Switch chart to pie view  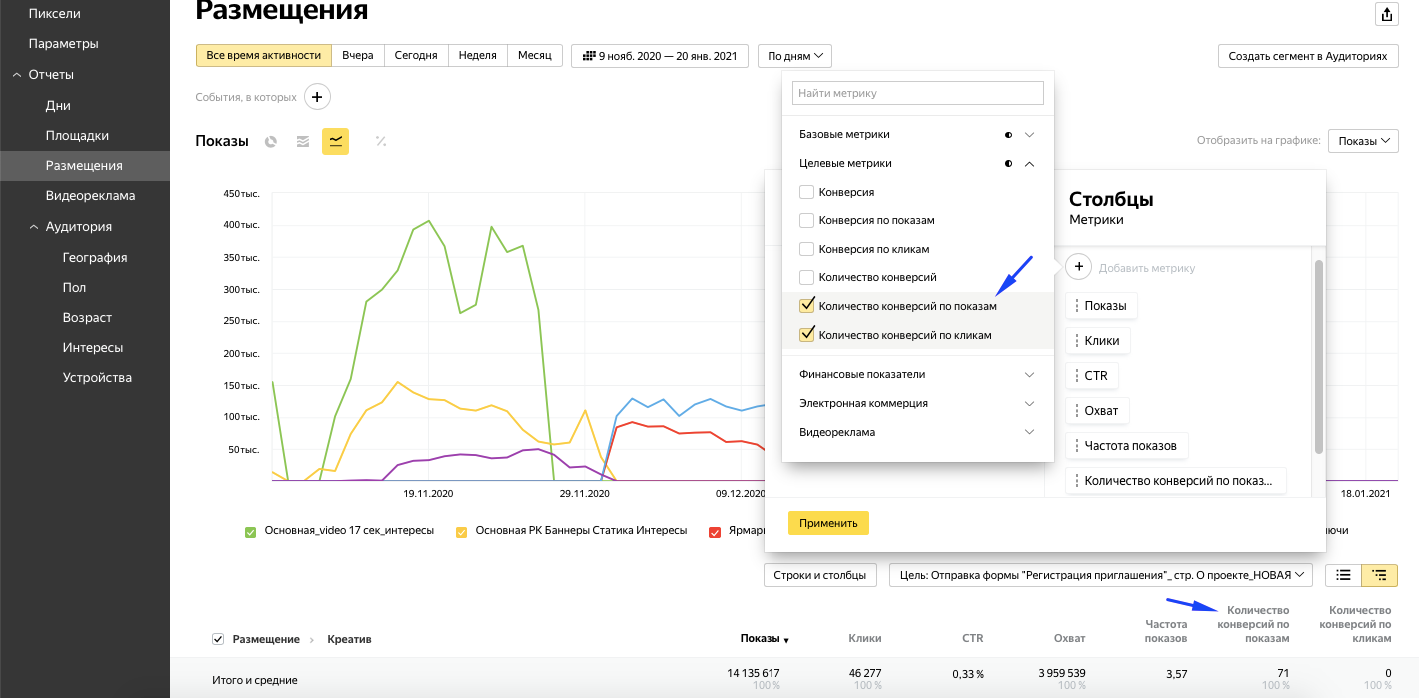coord(270,142)
